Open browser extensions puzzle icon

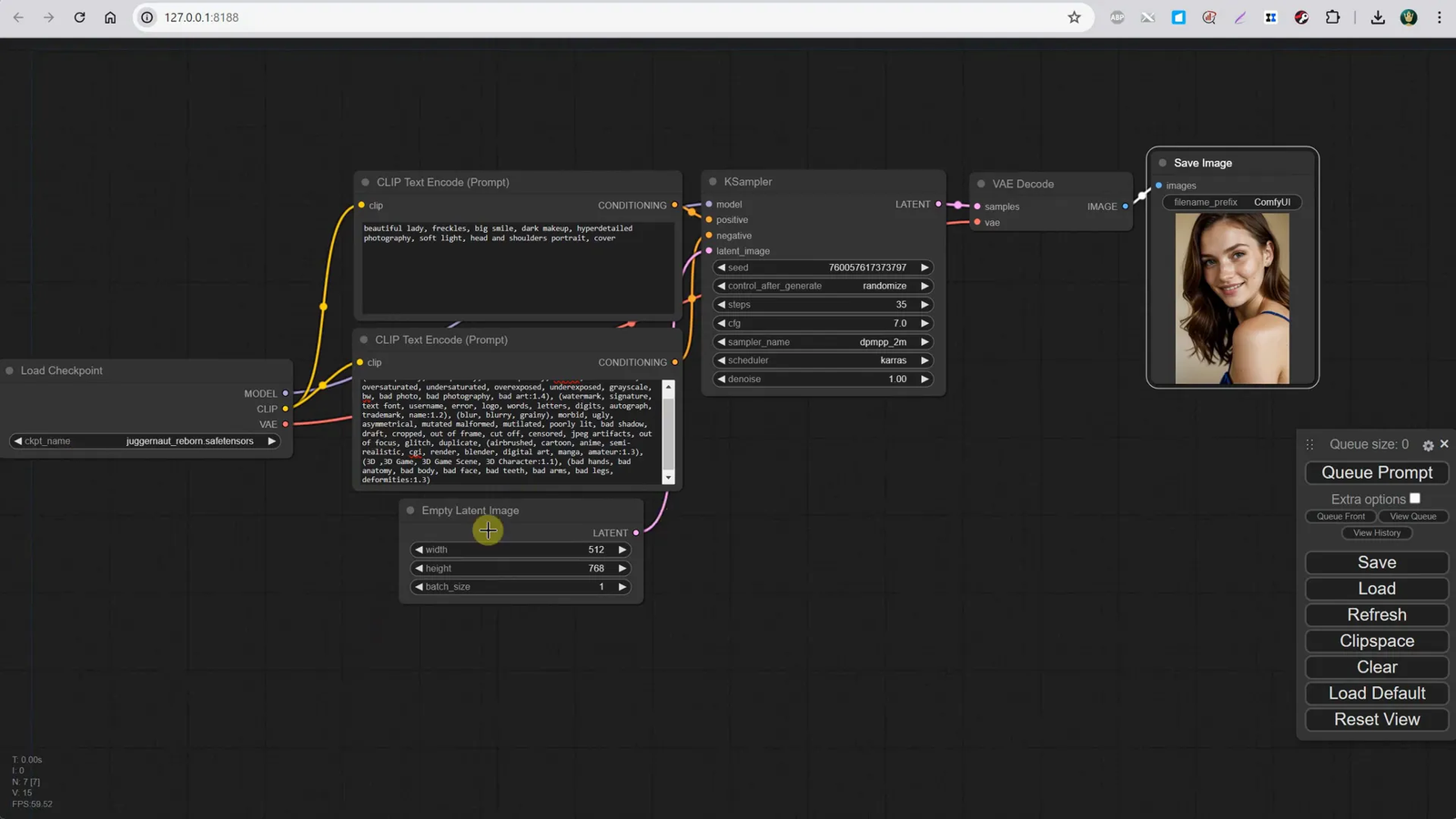(1332, 17)
